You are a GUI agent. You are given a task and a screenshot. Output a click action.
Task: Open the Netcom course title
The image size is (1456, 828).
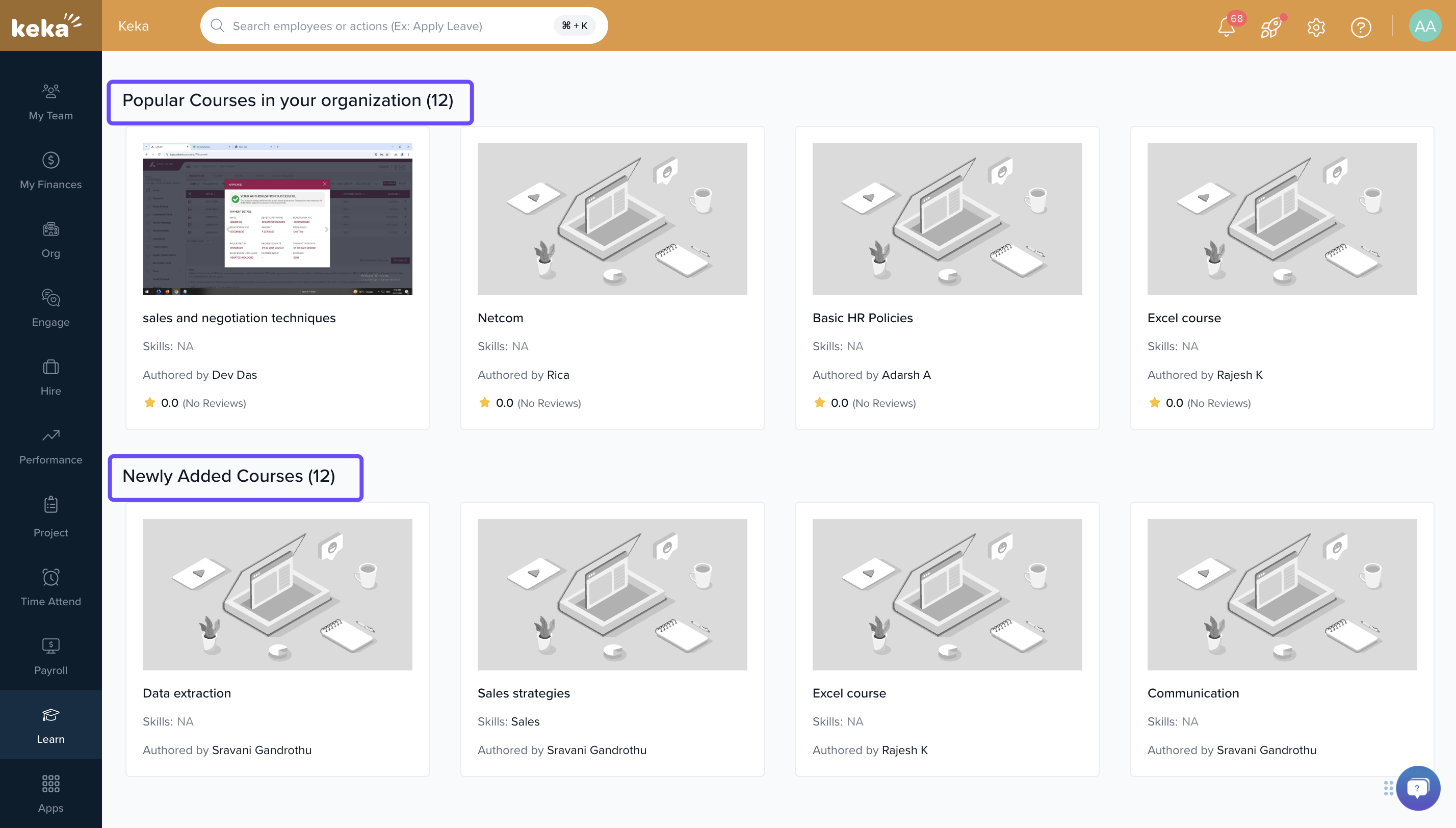pyautogui.click(x=500, y=318)
